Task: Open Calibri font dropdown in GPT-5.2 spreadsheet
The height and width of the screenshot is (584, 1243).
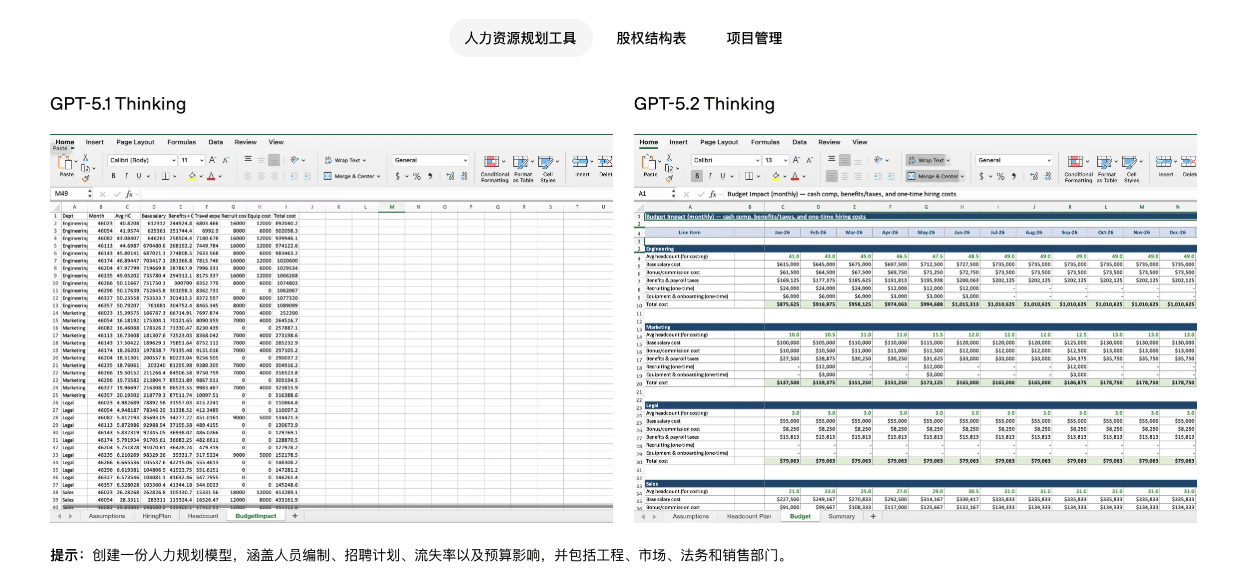Action: click(x=726, y=160)
